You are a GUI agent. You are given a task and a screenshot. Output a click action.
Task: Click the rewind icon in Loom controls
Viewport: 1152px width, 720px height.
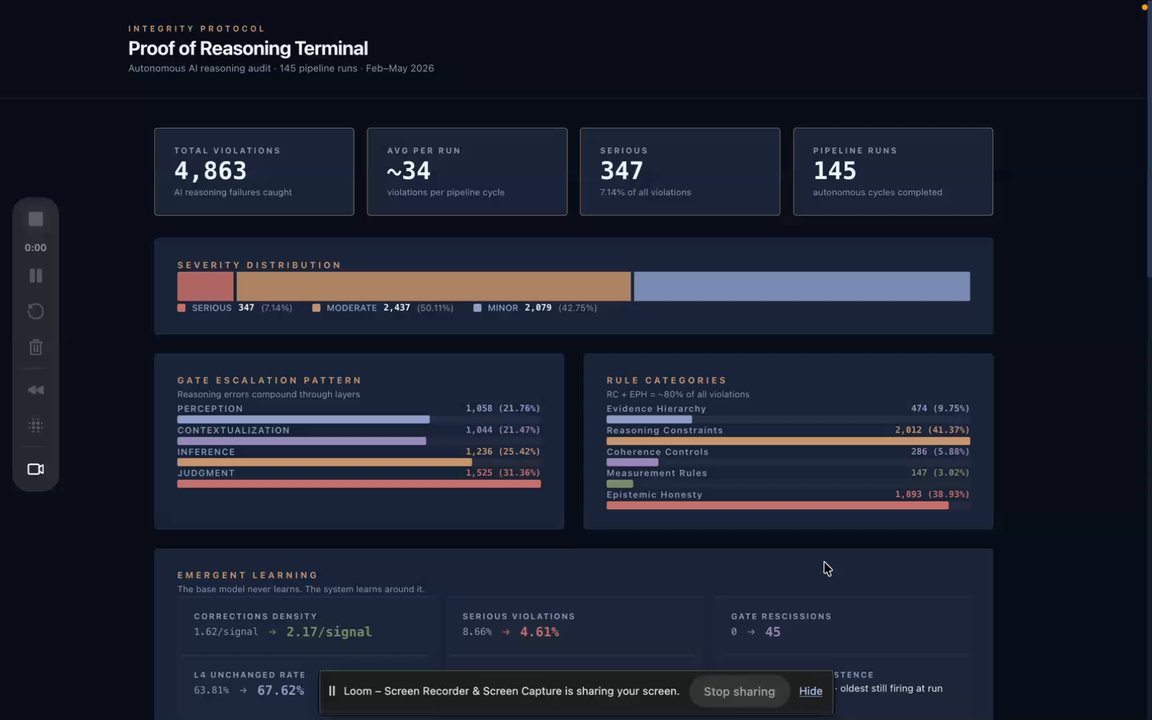tap(35, 390)
